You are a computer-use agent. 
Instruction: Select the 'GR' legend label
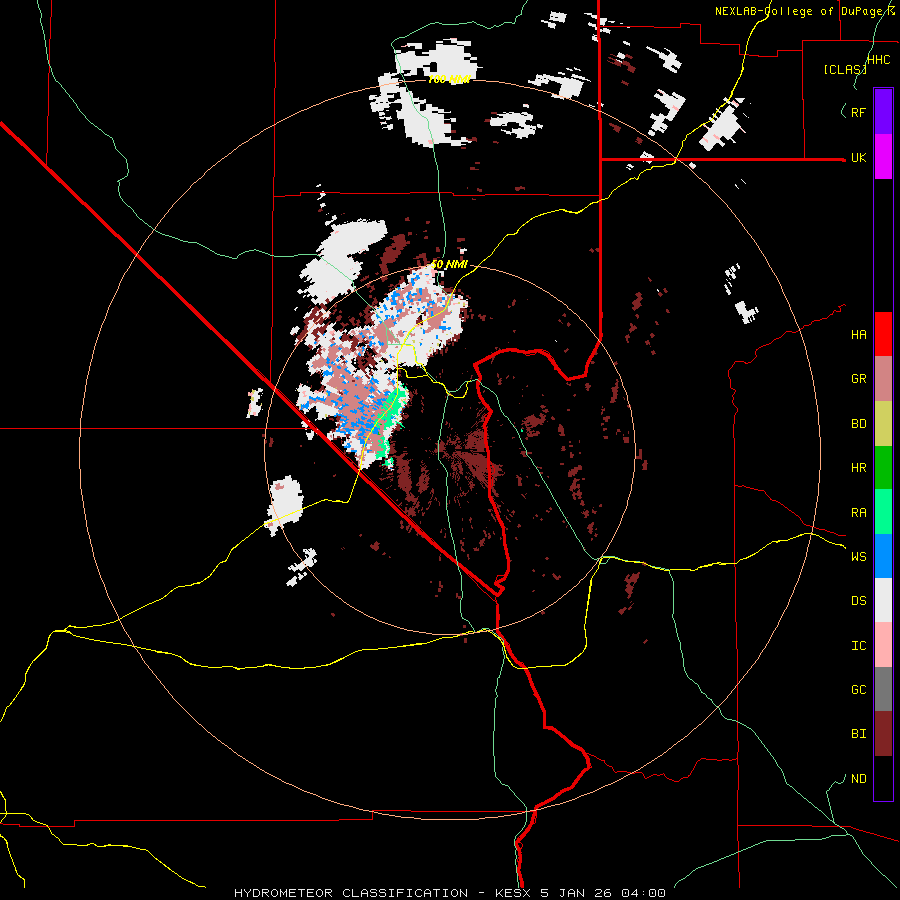tap(858, 379)
